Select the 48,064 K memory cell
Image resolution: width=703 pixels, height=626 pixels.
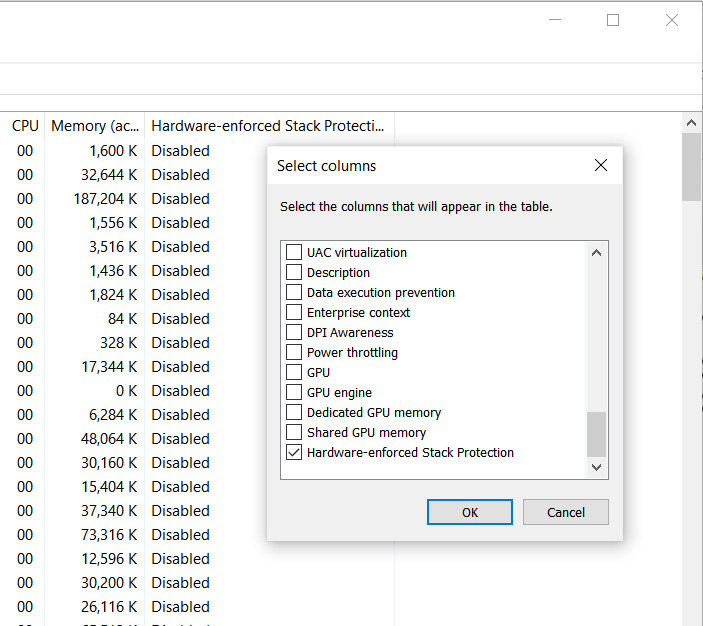click(x=109, y=439)
